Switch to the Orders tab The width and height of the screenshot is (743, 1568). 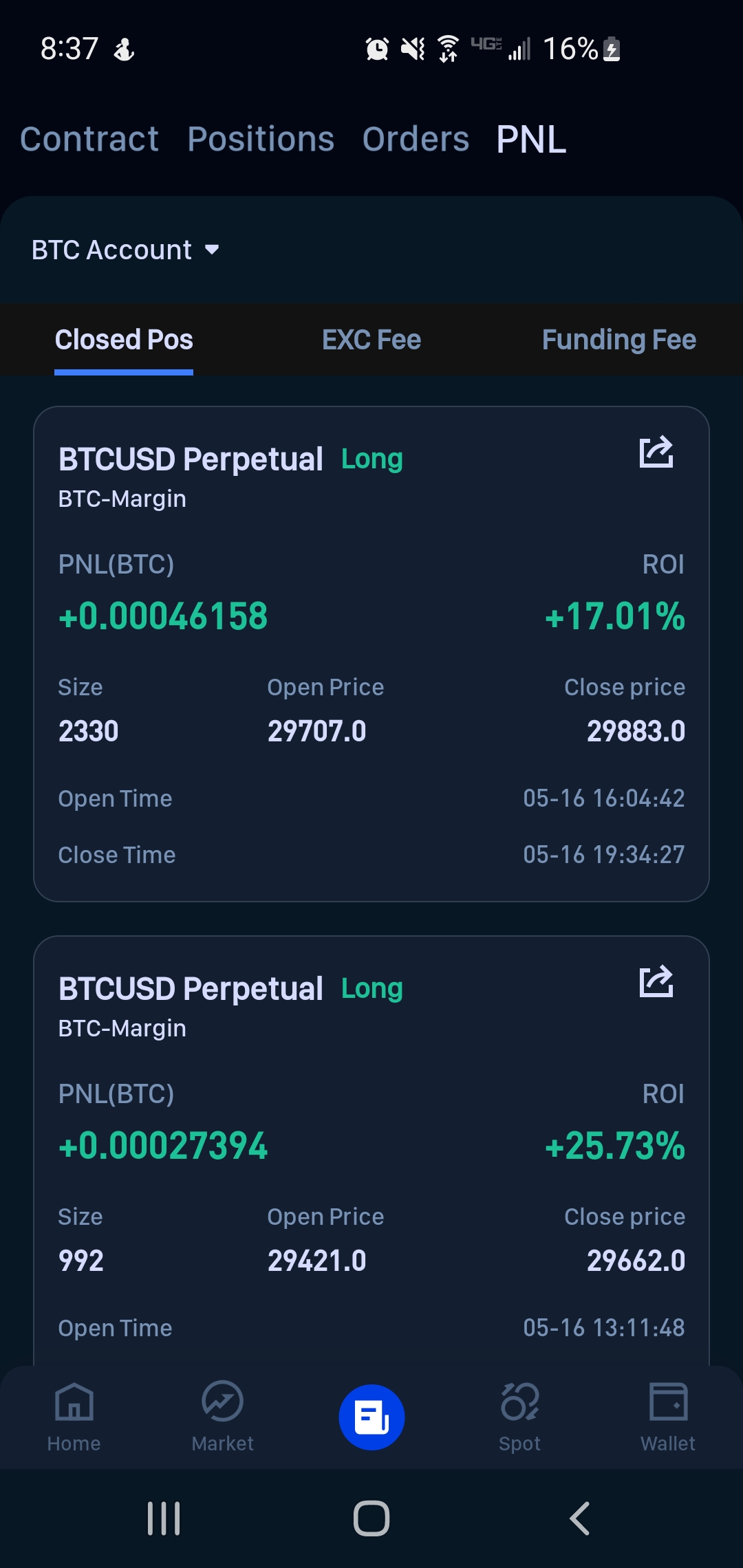(416, 139)
